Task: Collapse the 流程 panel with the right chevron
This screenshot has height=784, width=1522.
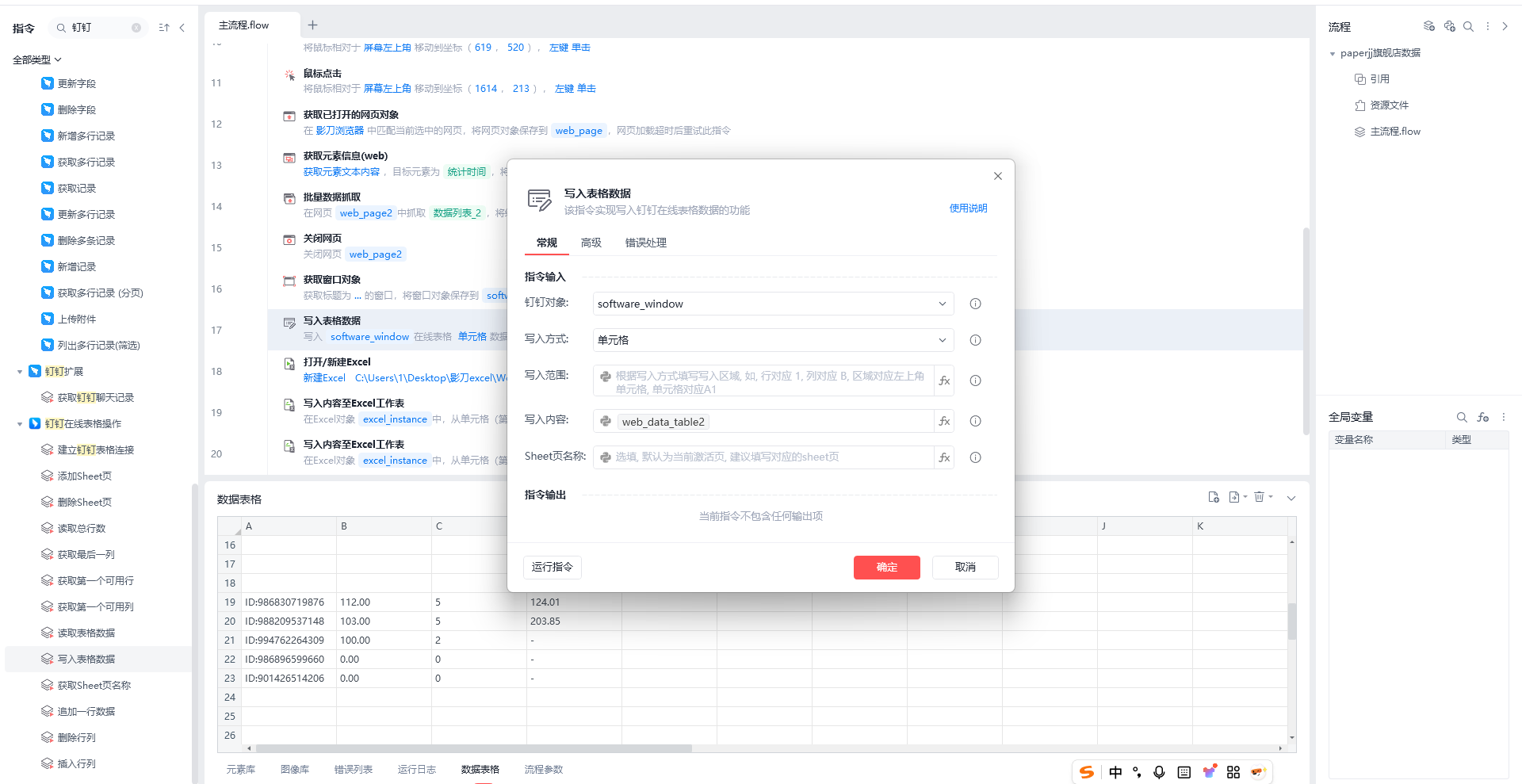Action: point(1505,26)
